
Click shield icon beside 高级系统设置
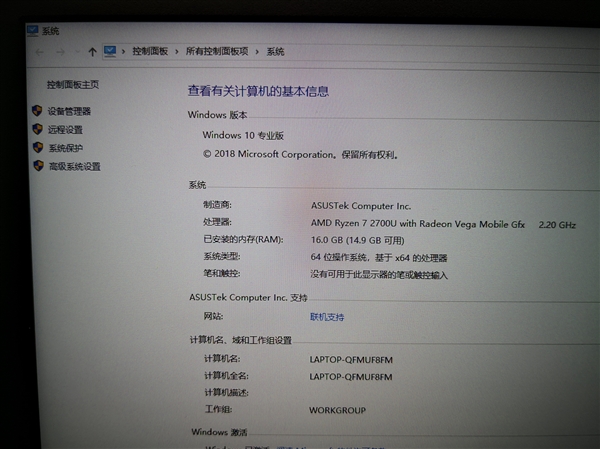(38, 166)
